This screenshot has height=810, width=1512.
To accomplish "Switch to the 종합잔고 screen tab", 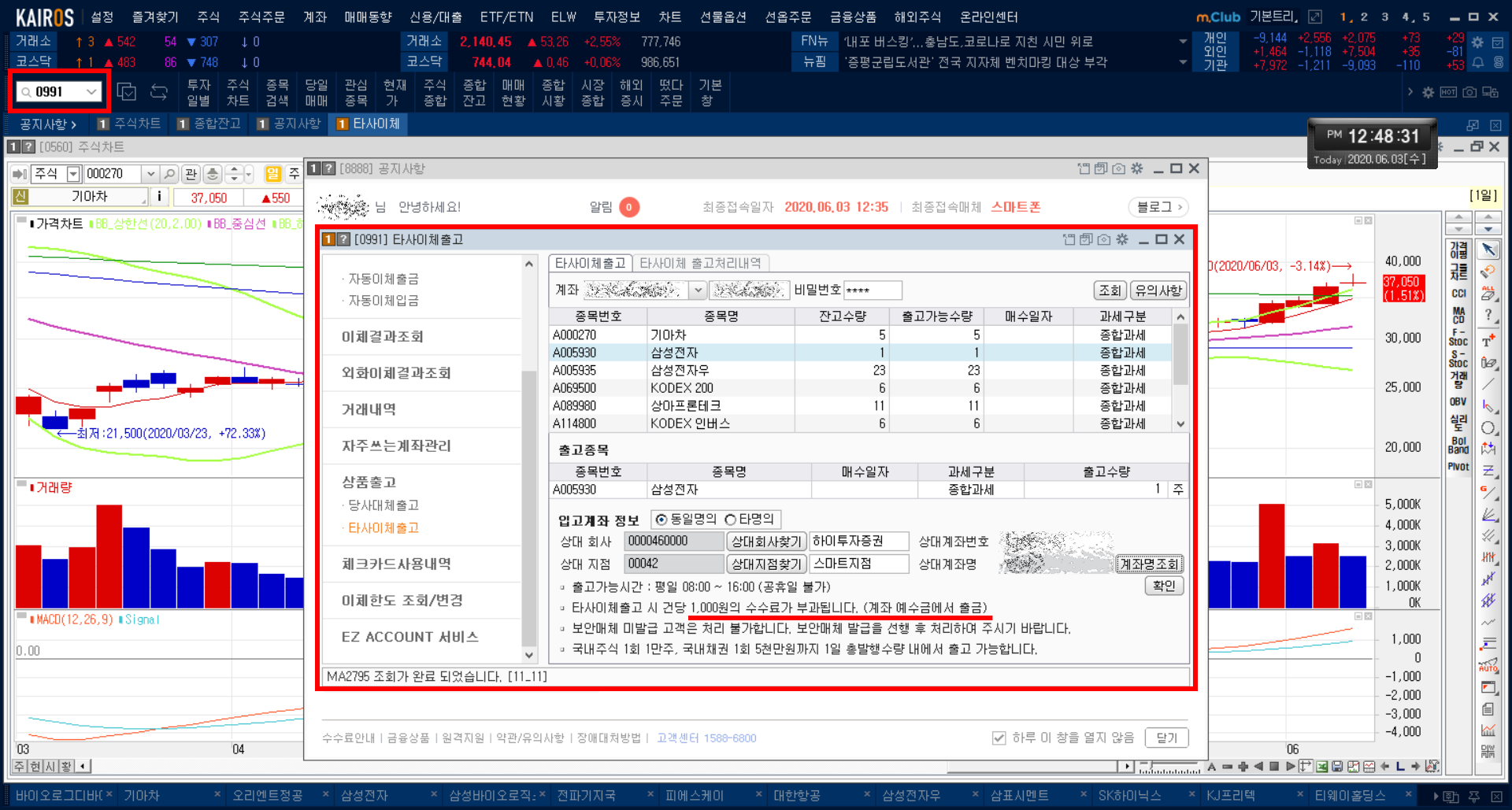I will click(x=209, y=124).
